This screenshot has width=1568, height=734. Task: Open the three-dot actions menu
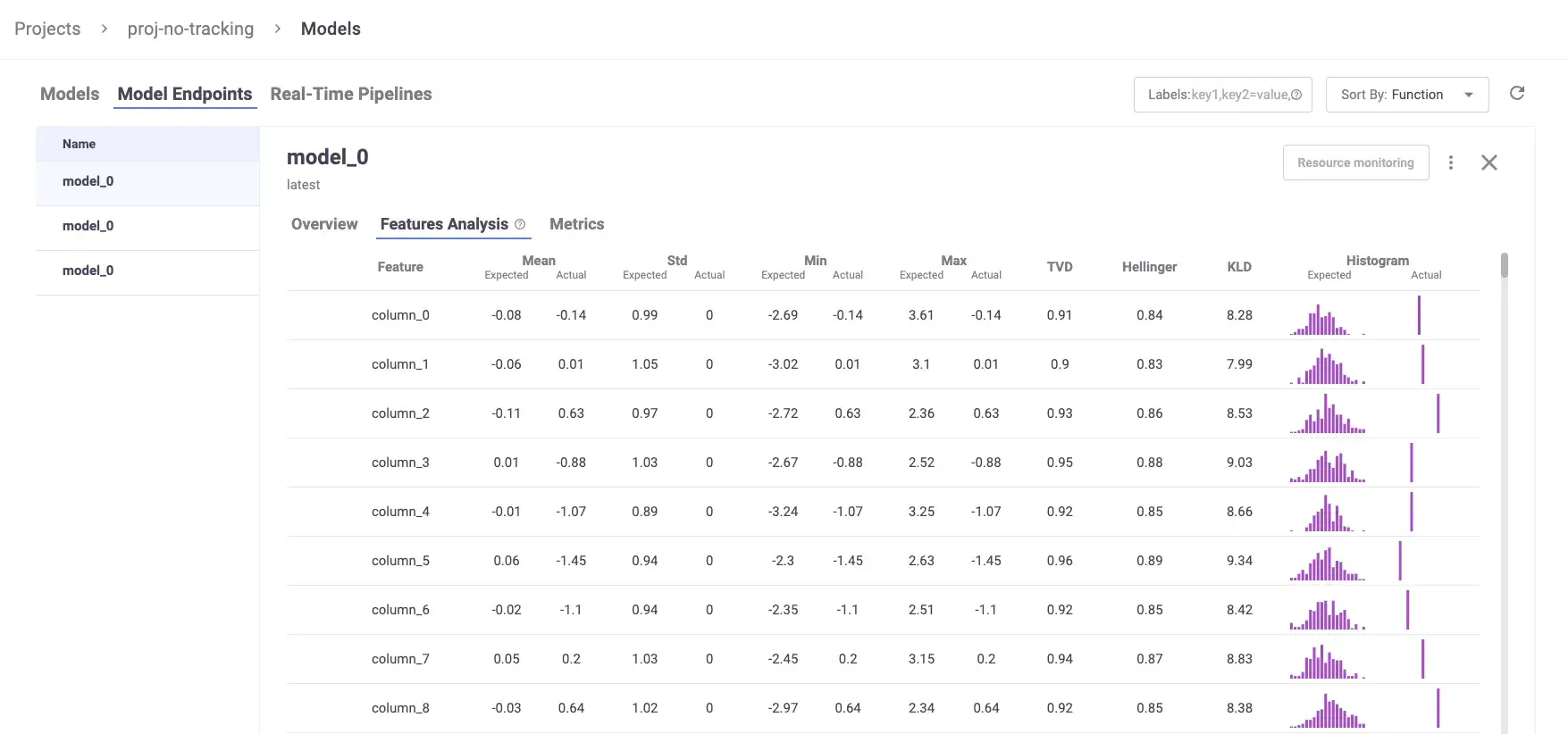1450,163
